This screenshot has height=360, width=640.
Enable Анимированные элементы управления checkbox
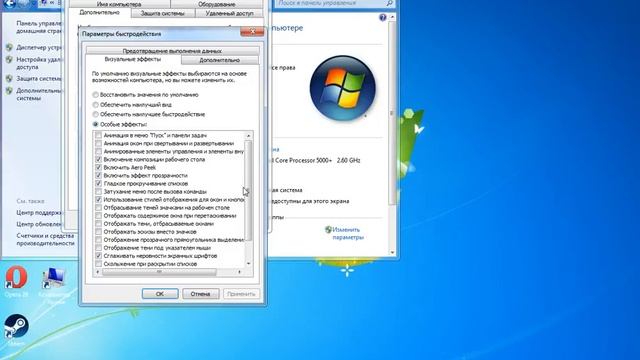(98, 151)
